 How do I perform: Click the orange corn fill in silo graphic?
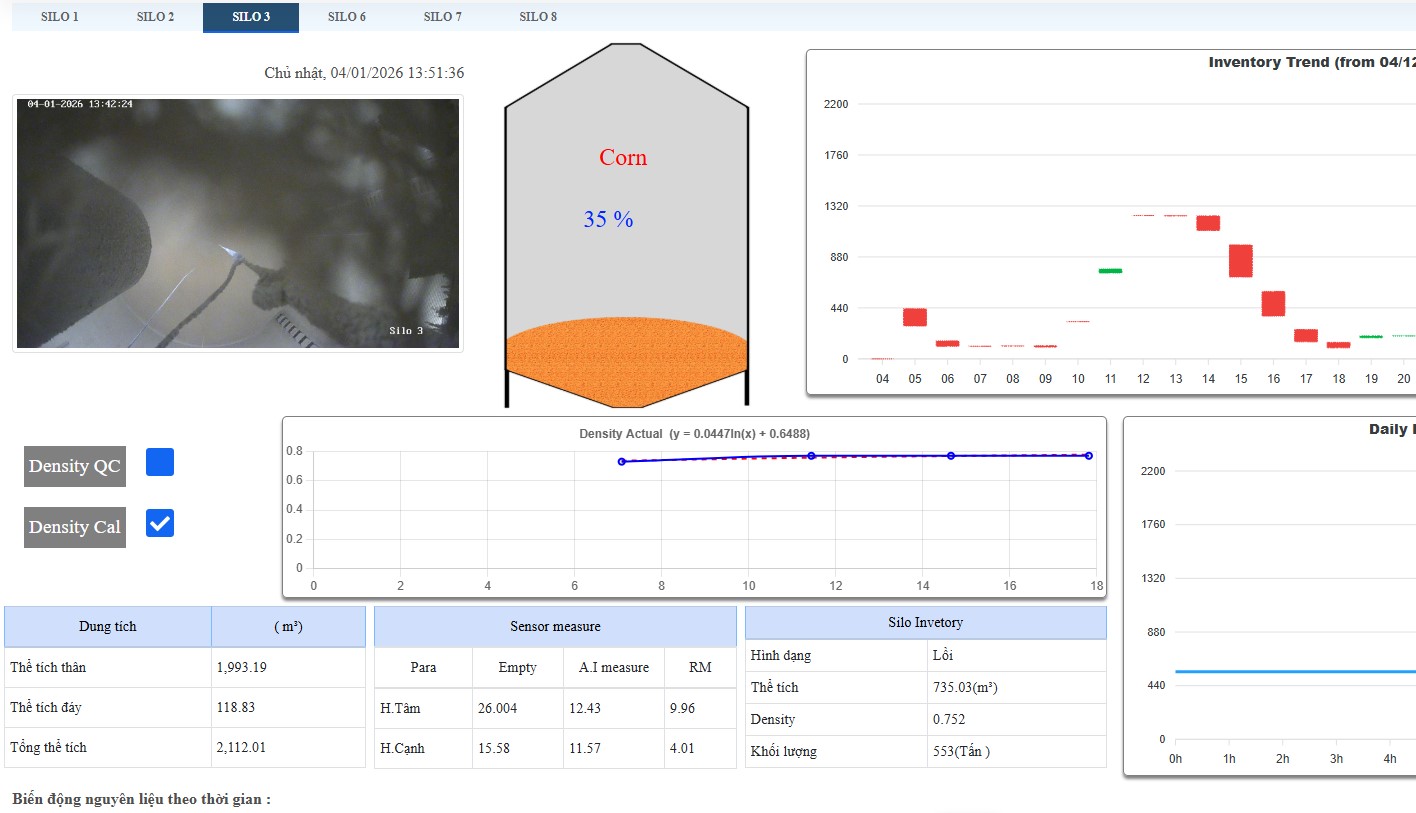627,355
